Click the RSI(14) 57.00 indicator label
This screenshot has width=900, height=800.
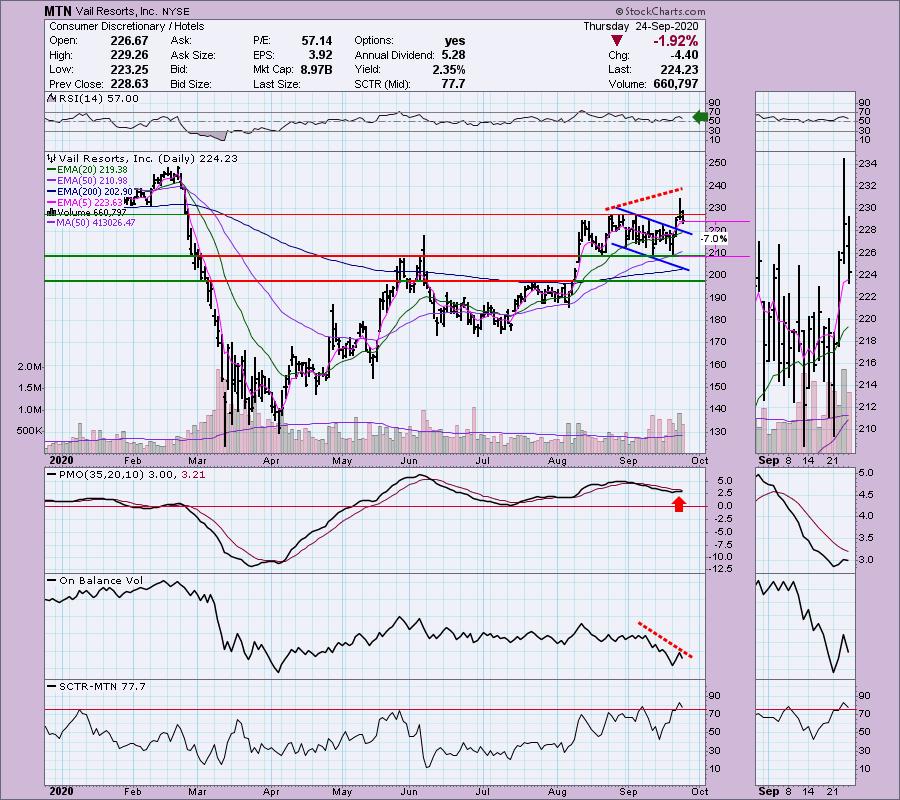(x=98, y=99)
